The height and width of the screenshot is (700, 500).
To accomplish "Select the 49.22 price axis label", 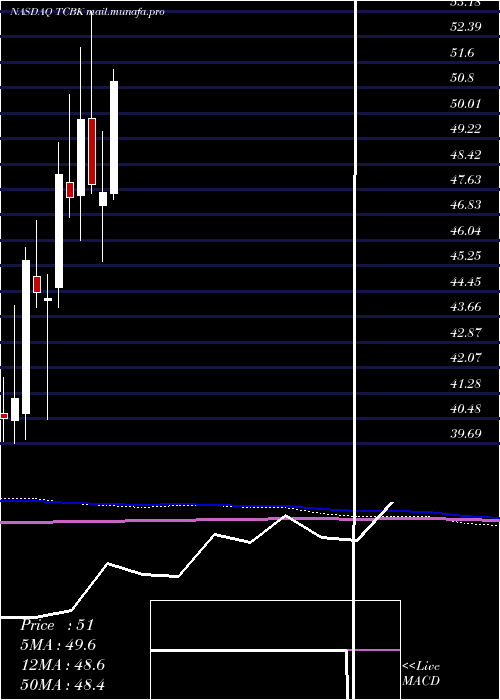I will 466,129.
